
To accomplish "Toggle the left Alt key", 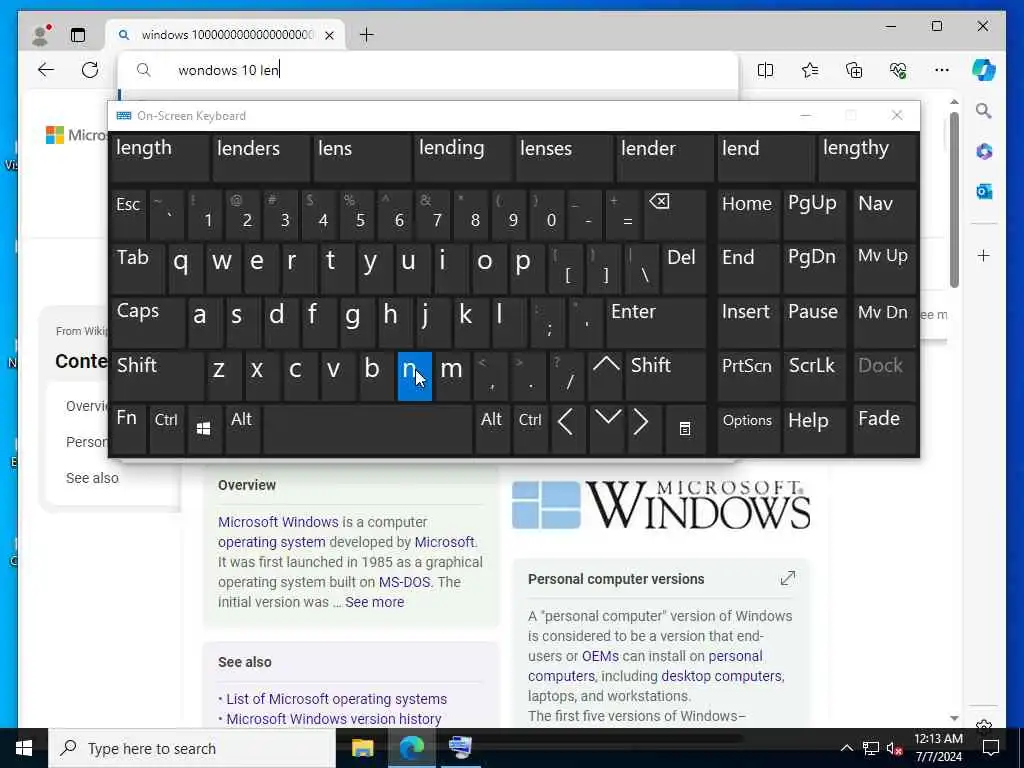I will pyautogui.click(x=242, y=428).
